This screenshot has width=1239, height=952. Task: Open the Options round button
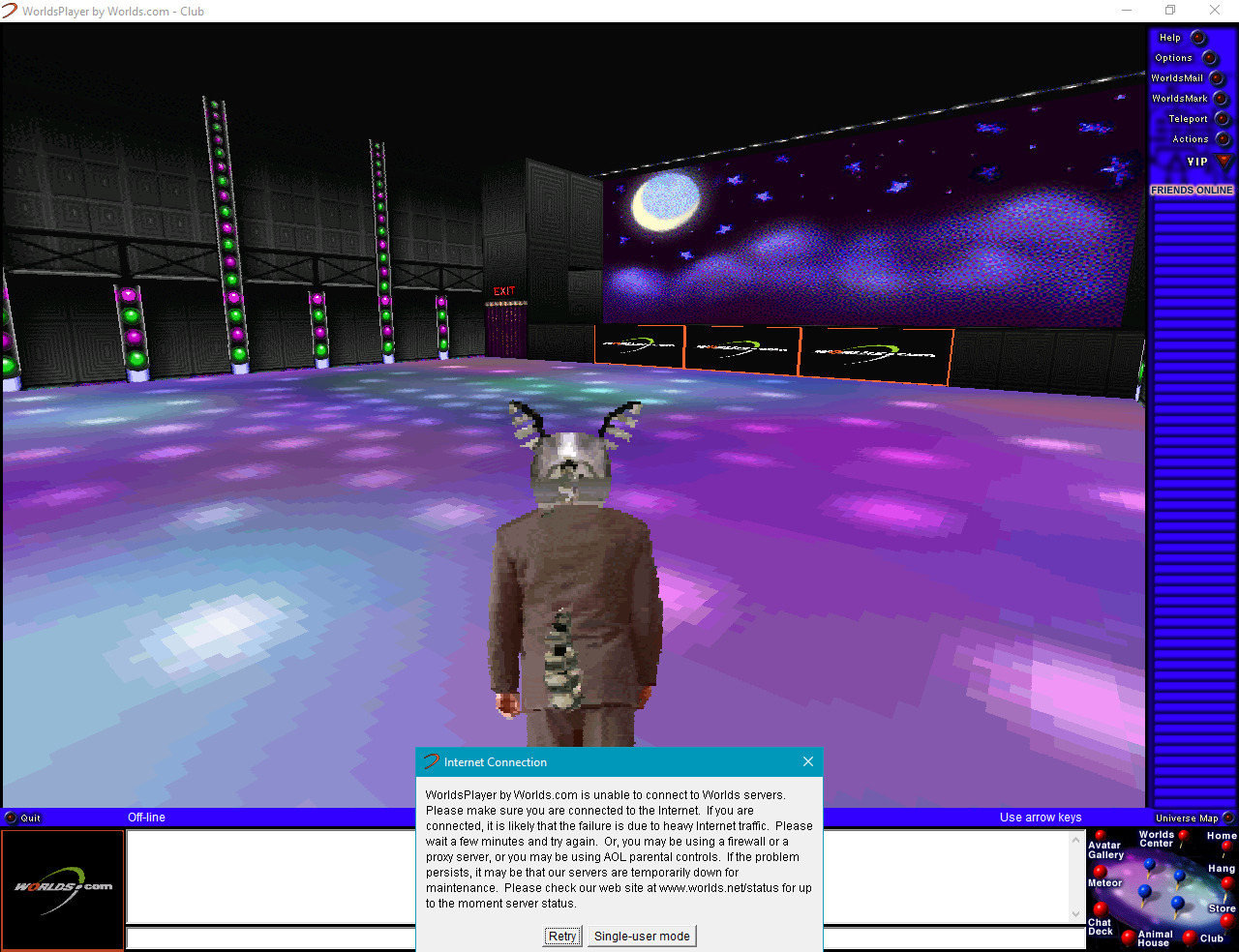click(1209, 58)
